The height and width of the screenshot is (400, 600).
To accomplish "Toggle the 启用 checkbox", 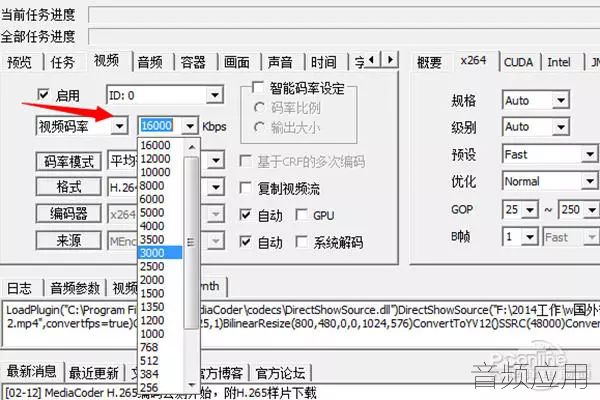I will 43,95.
